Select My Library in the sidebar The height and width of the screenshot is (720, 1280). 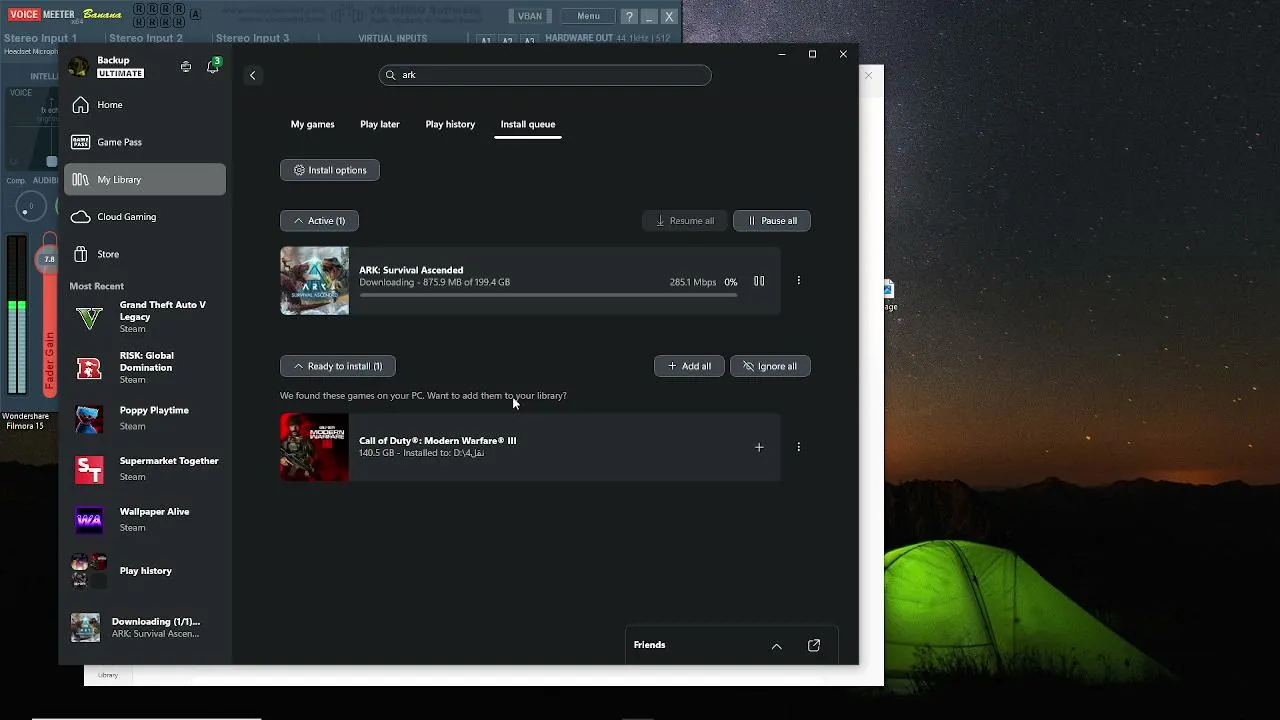pos(145,180)
